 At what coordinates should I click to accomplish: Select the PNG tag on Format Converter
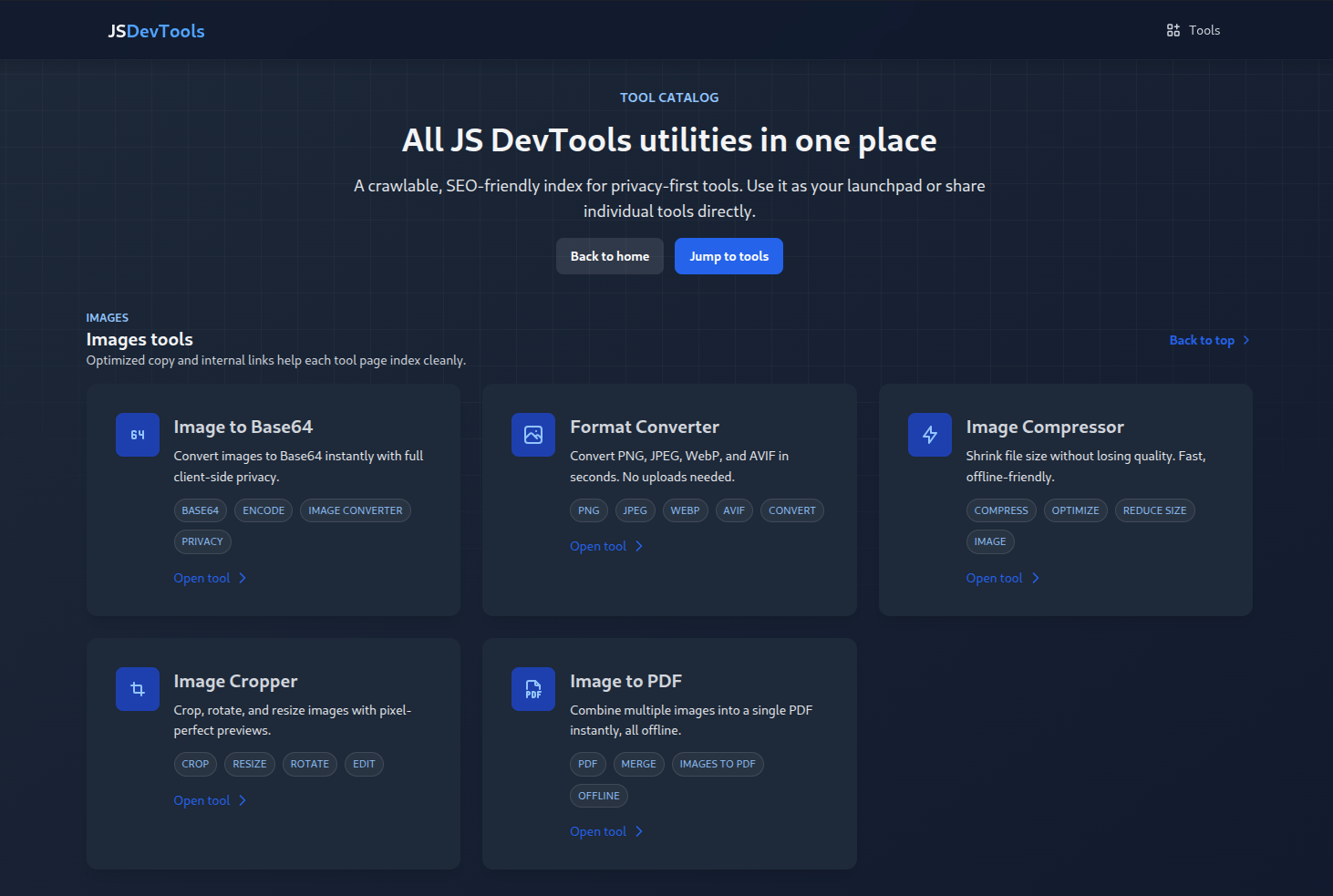[588, 510]
